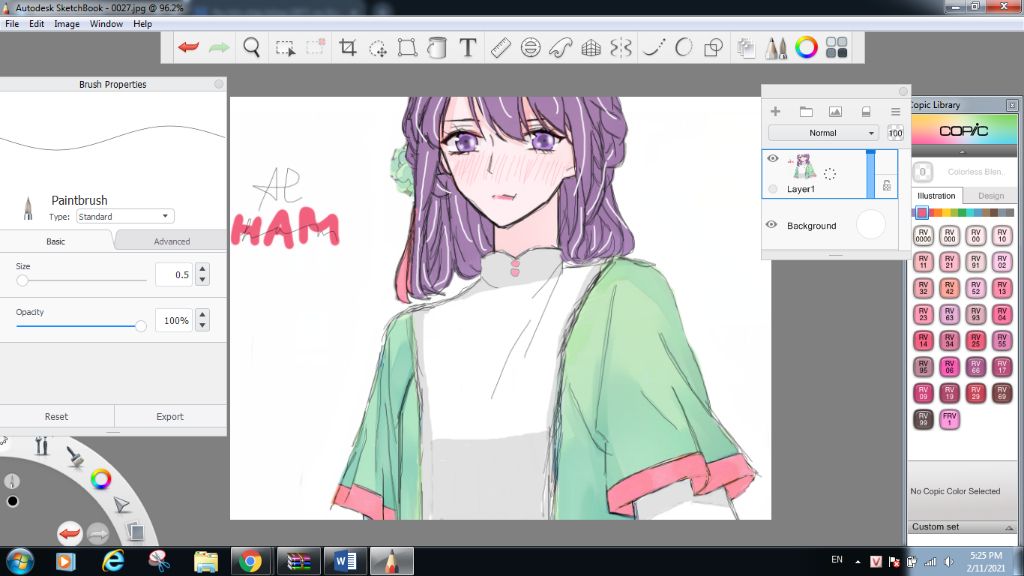The height and width of the screenshot is (576, 1024).
Task: Pick the FRV1 Copic color swatch
Action: [x=950, y=419]
